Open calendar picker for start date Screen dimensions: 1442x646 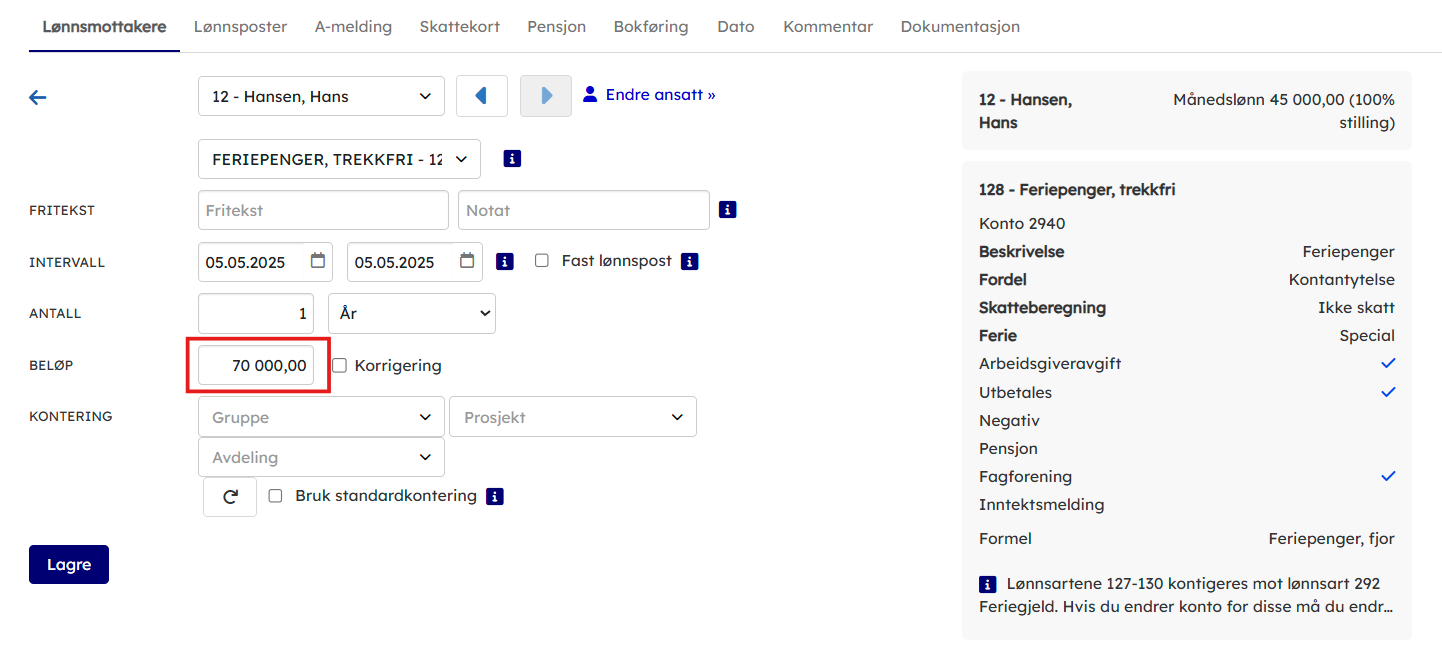[x=318, y=261]
